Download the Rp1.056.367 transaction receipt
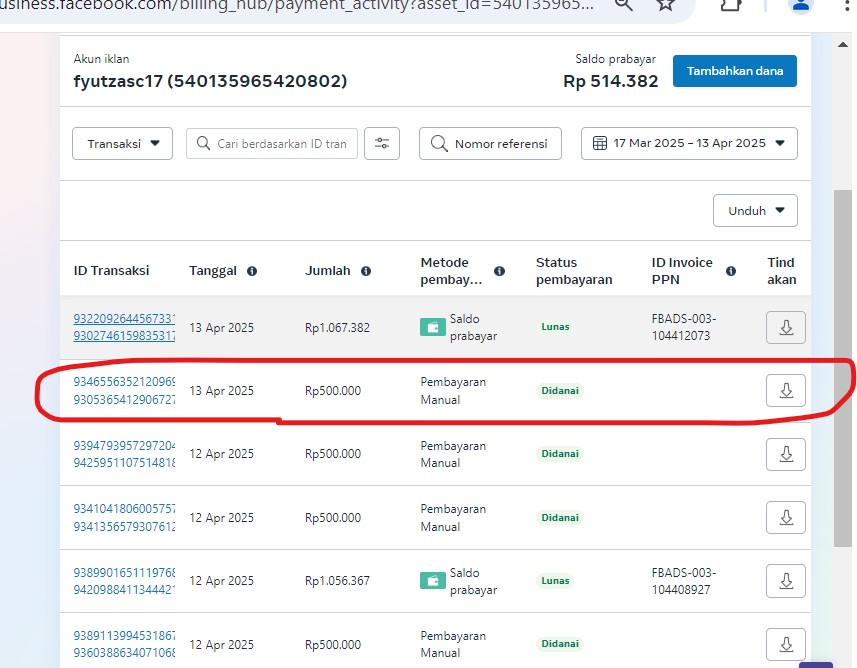Image resolution: width=857 pixels, height=668 pixels. click(786, 581)
